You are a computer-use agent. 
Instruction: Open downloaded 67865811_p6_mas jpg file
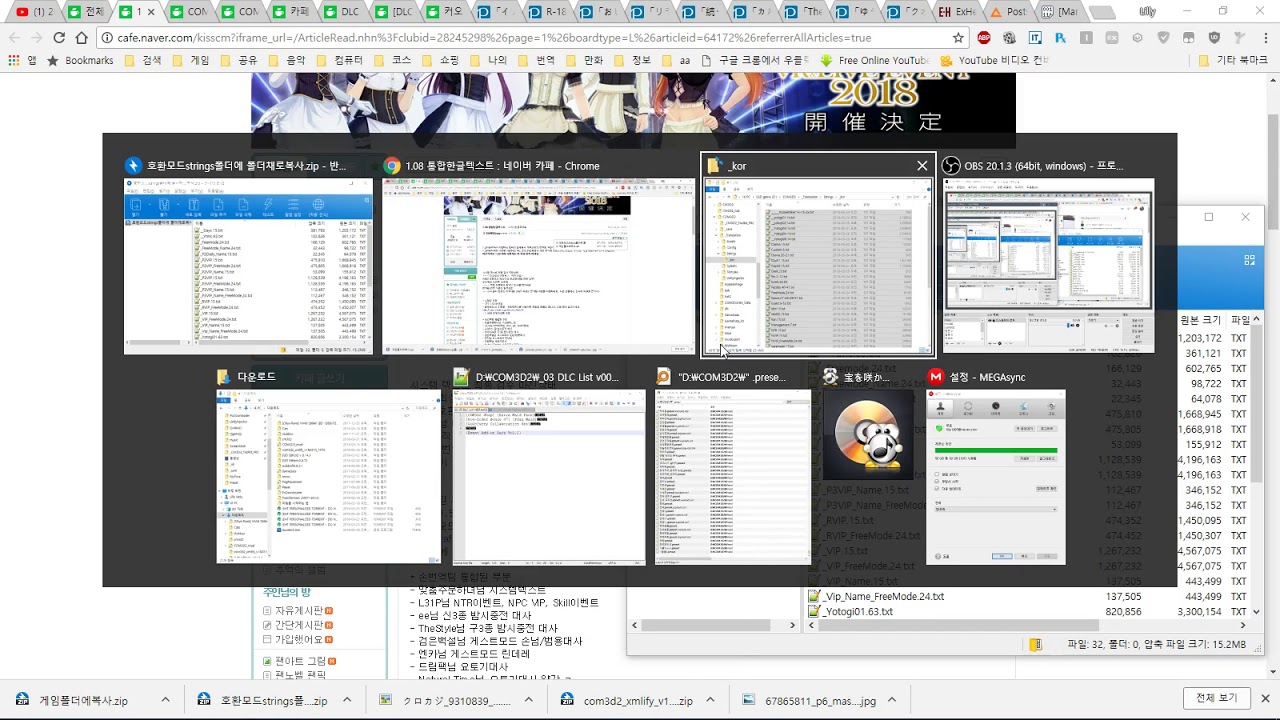pos(809,701)
